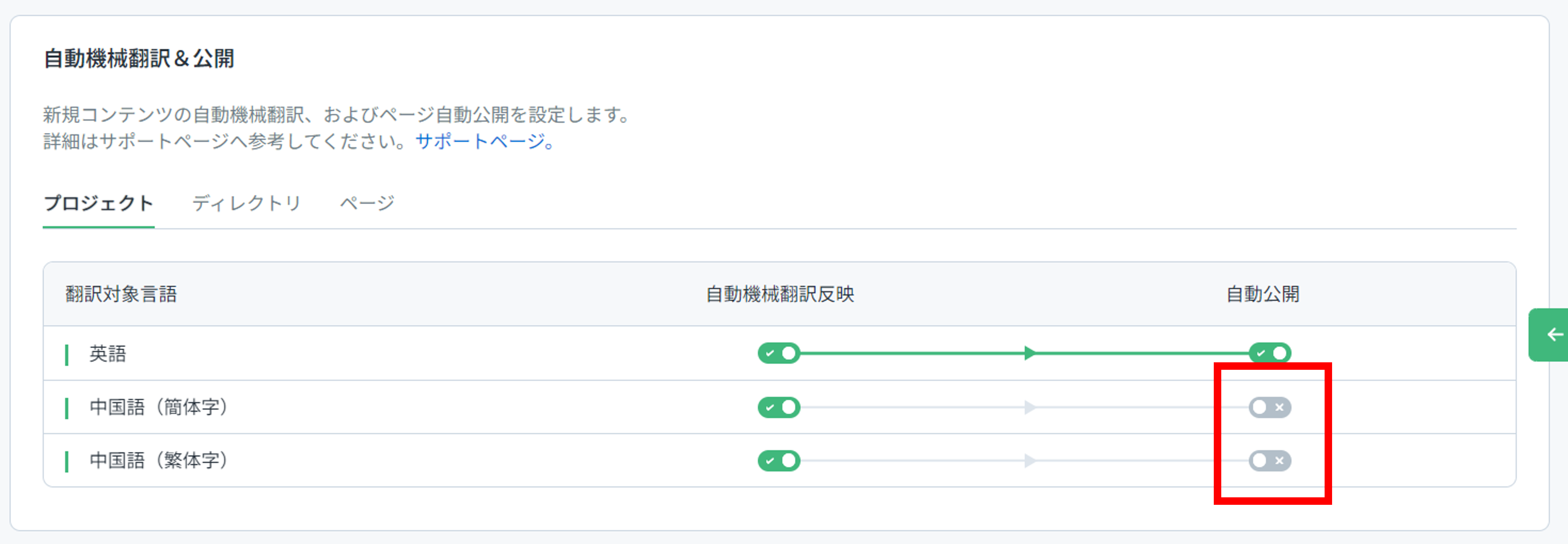Click the 自動公開 column header
This screenshot has width=1568, height=544.
(x=1263, y=295)
